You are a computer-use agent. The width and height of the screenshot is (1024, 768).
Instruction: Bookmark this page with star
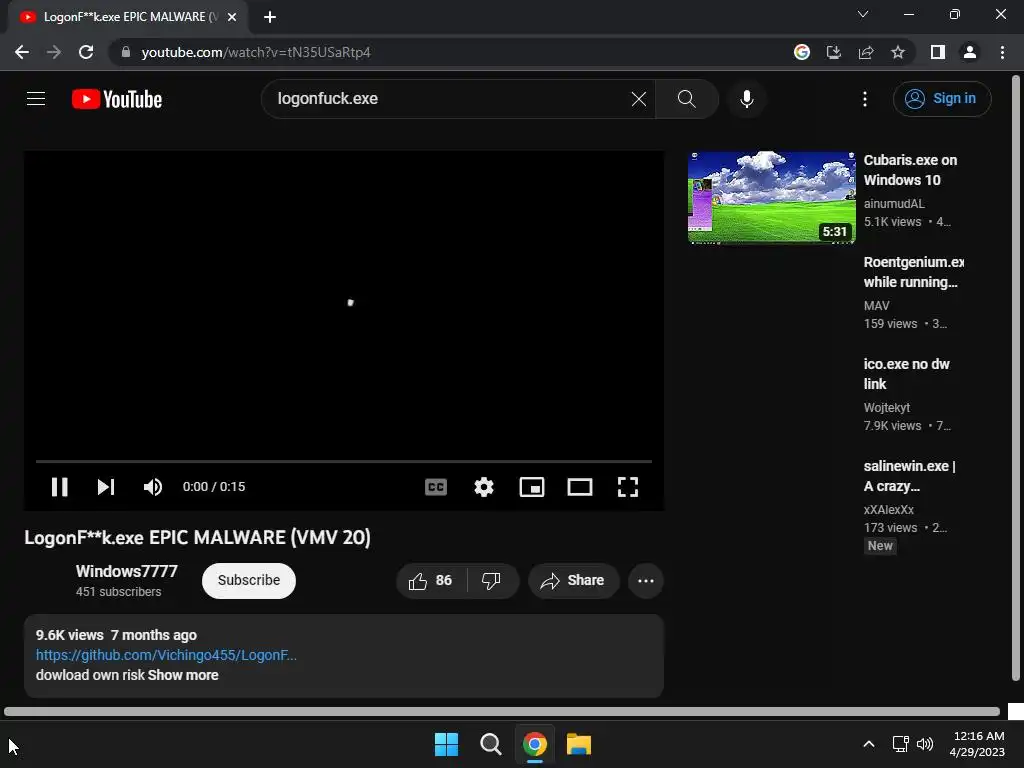point(898,52)
